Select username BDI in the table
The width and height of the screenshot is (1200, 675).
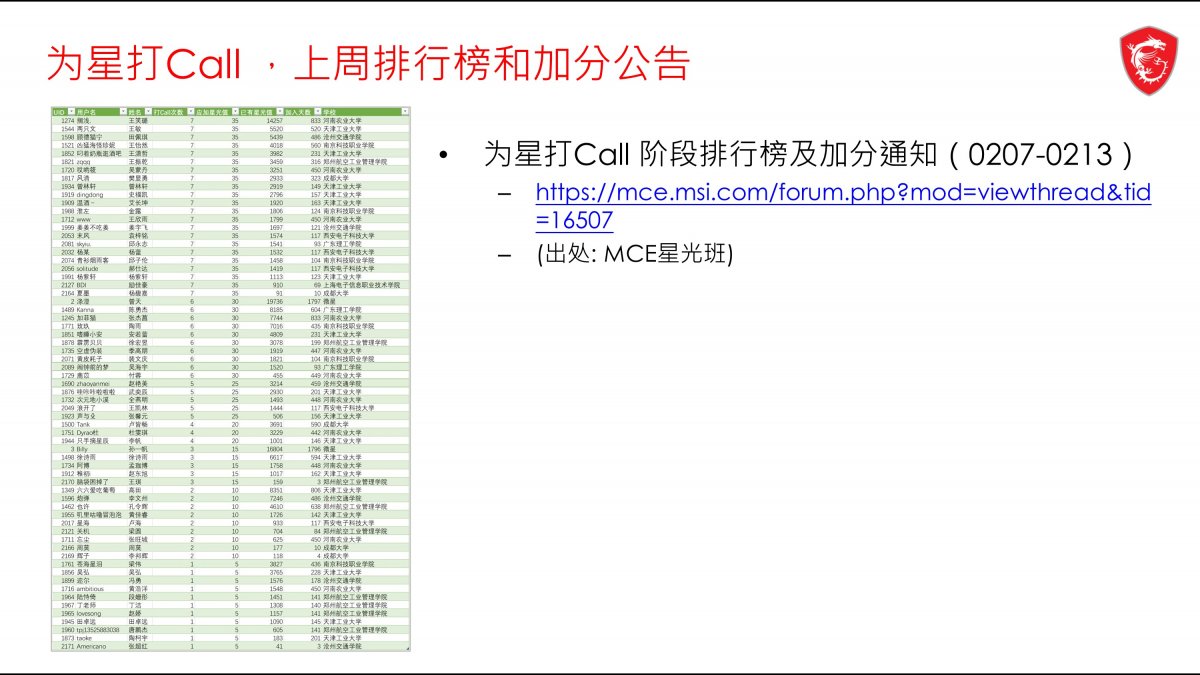[82, 285]
